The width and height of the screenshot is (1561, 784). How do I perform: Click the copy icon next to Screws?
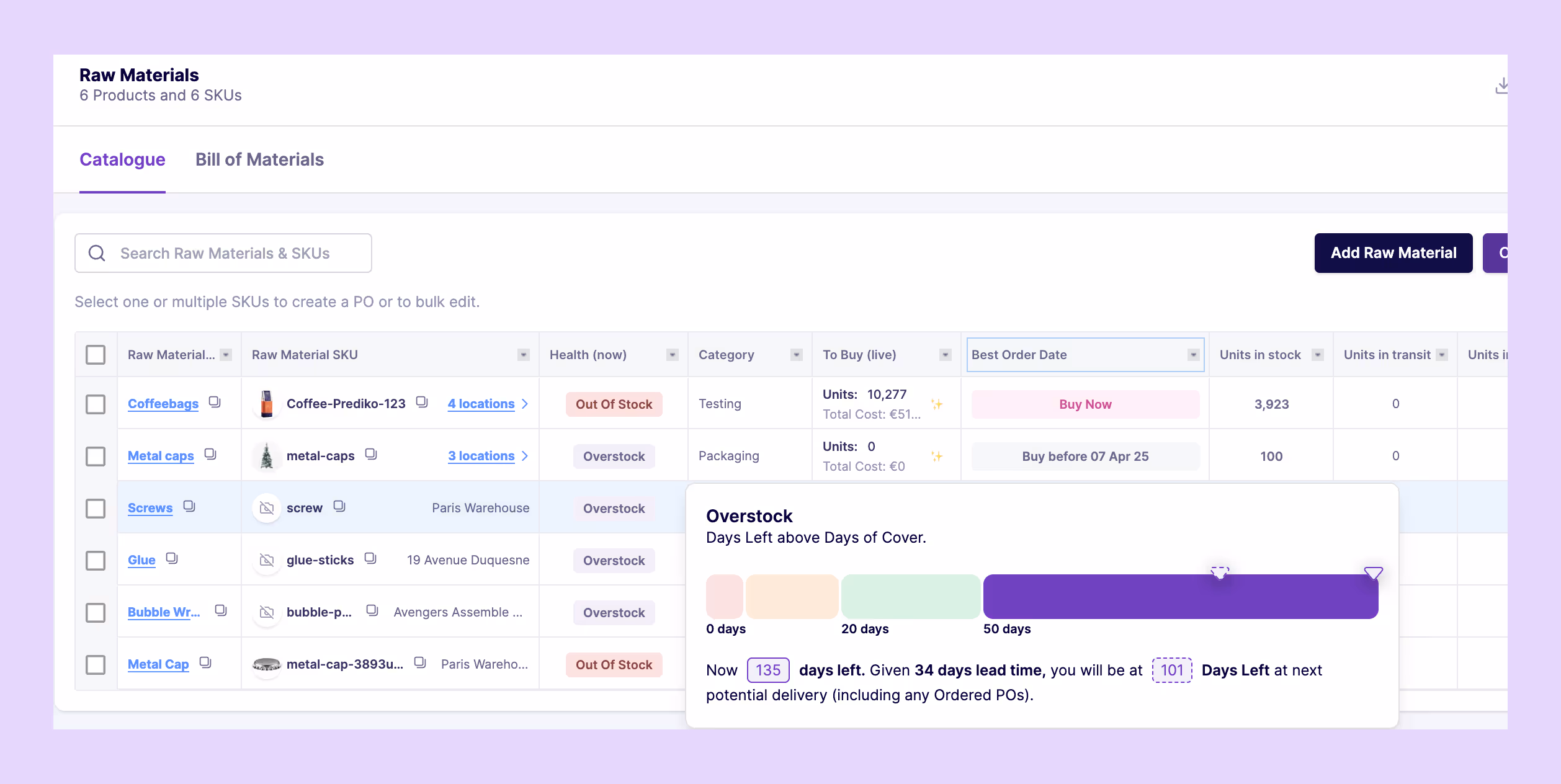click(189, 506)
